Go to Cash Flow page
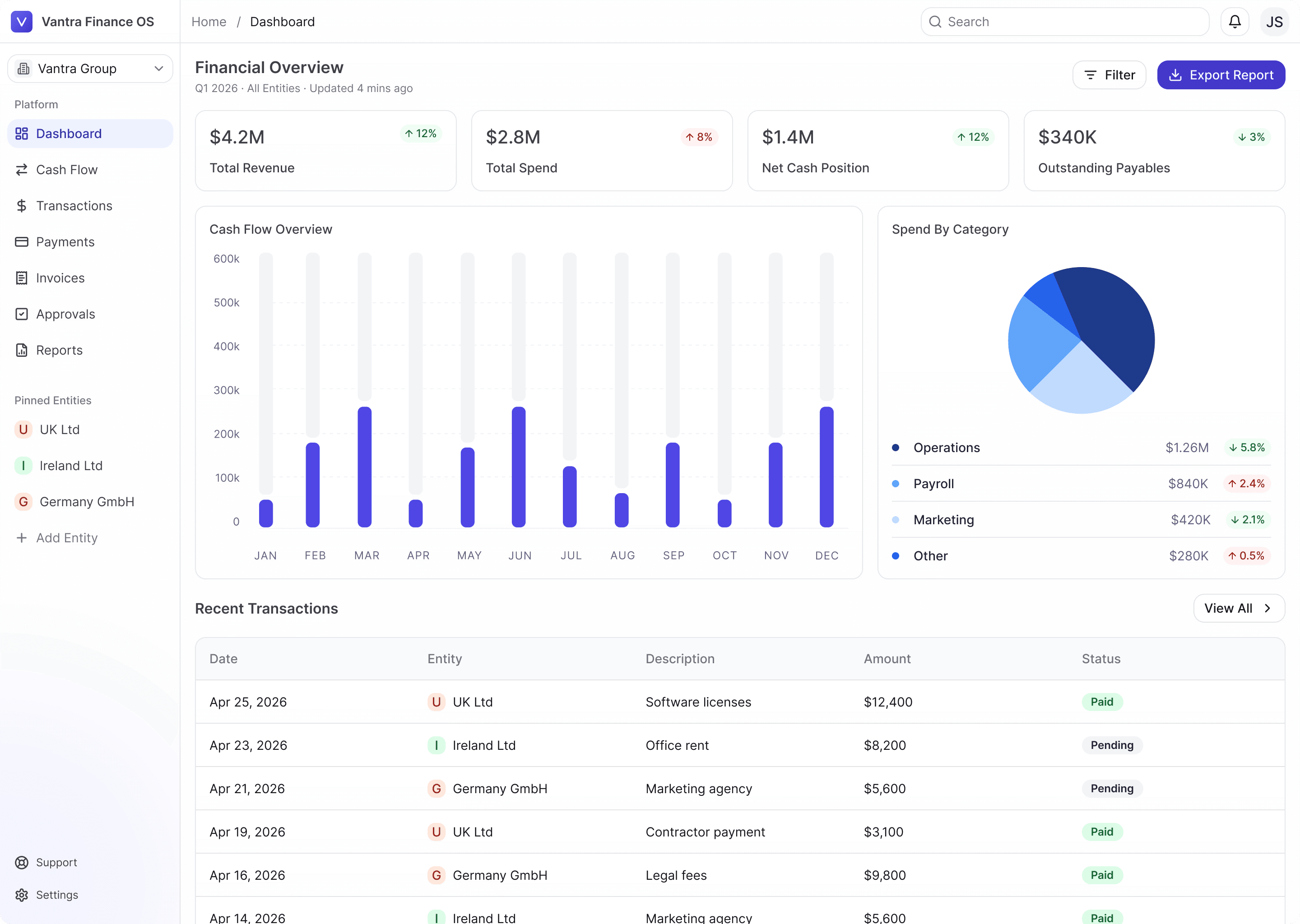1300x924 pixels. point(90,170)
